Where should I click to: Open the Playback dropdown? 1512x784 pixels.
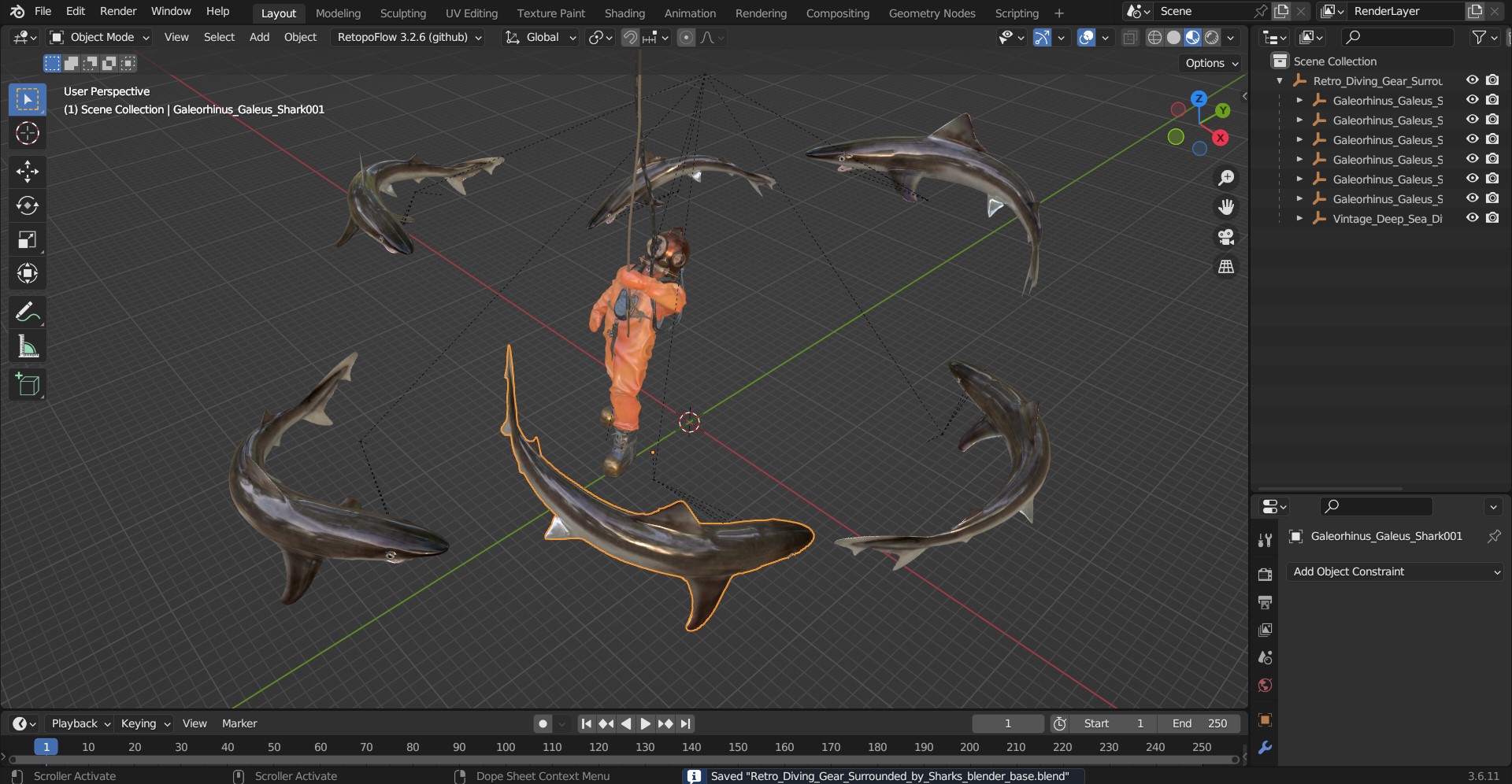pyautogui.click(x=80, y=723)
